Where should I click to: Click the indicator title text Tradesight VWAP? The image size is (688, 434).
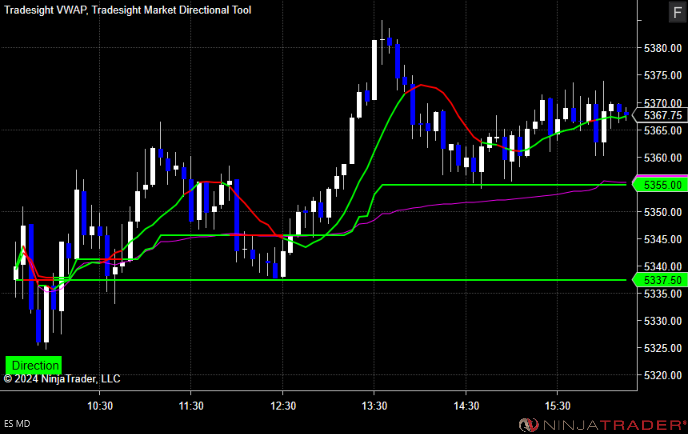click(45, 10)
